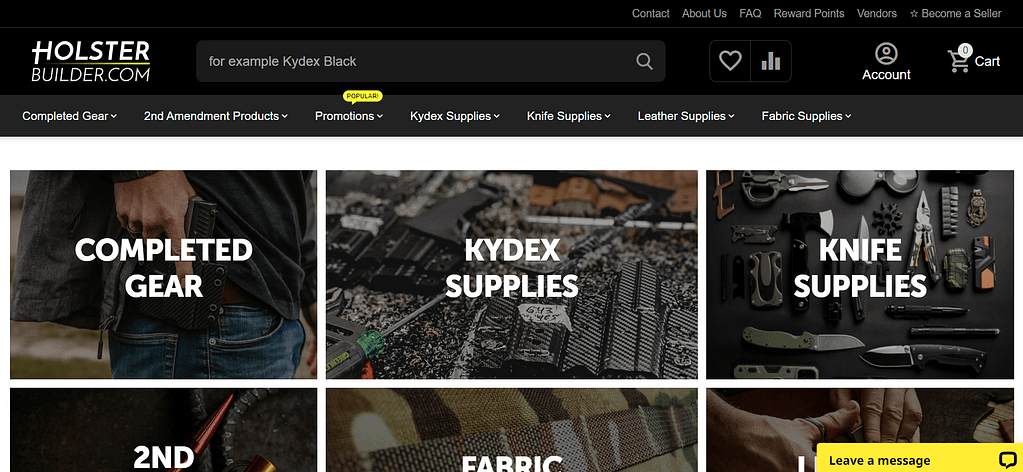Open the compare products bar chart icon
This screenshot has width=1023, height=472.
771,61
